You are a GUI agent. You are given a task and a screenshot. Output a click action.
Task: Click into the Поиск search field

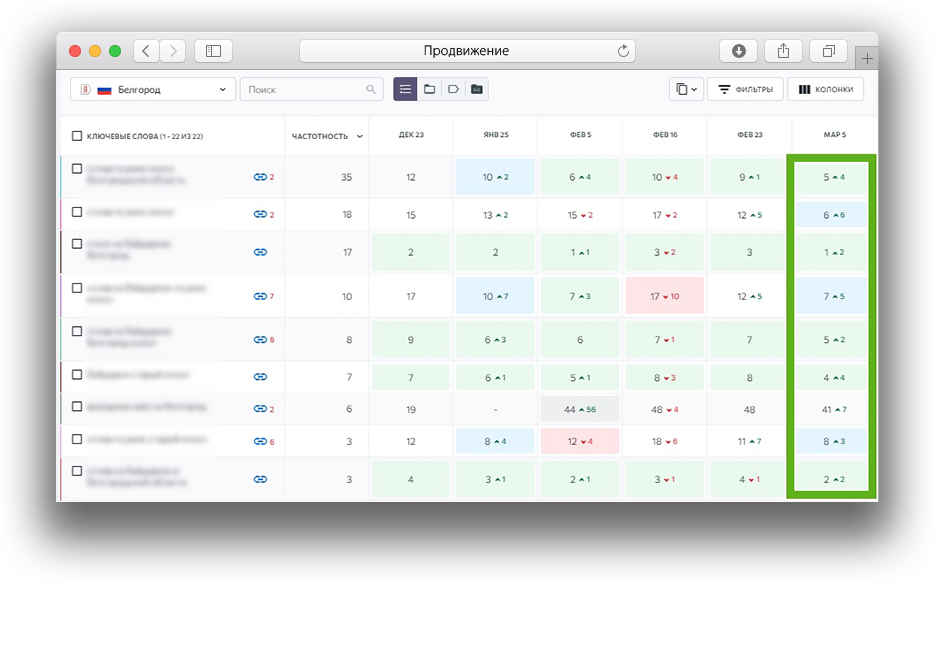click(x=311, y=89)
